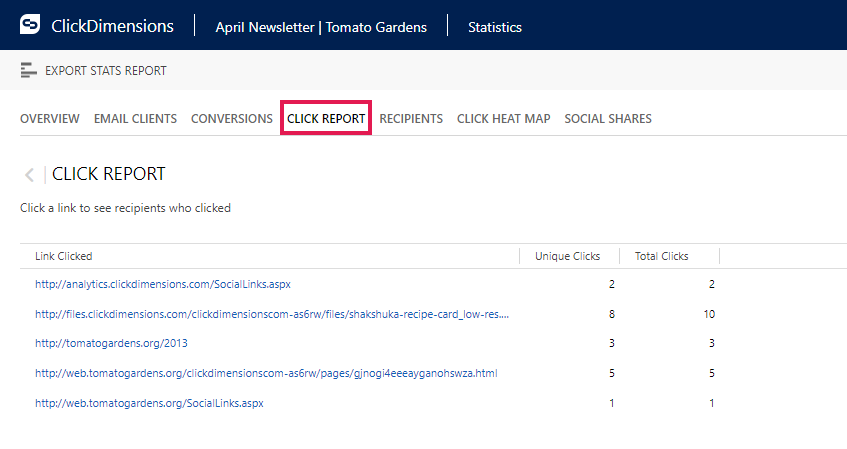The height and width of the screenshot is (449, 847).
Task: Open the analytics.clickdimensions.com SocialLinks link
Action: tap(163, 284)
